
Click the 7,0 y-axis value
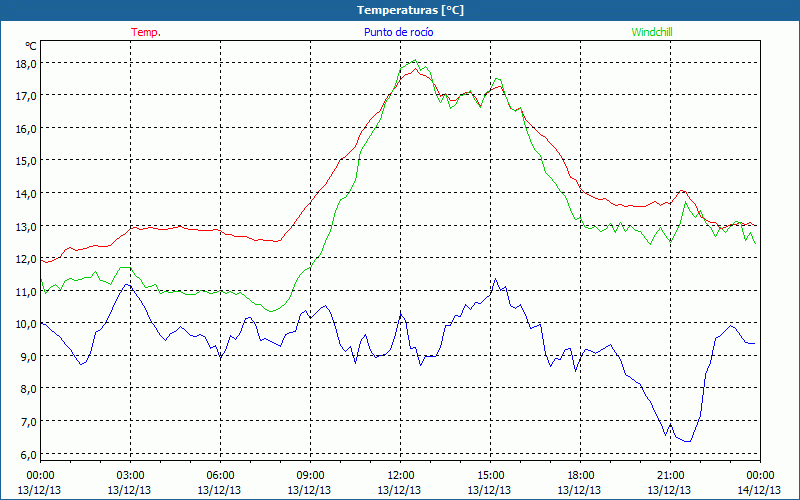point(28,421)
